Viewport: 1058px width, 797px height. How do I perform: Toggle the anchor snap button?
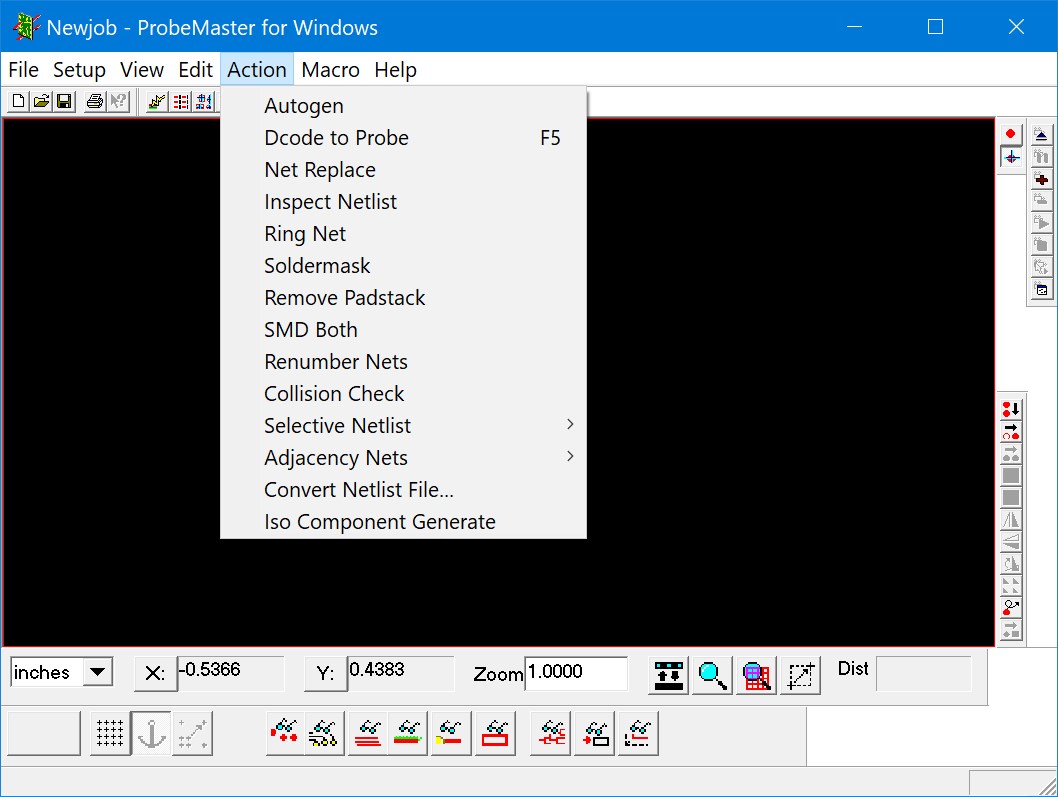coord(152,733)
